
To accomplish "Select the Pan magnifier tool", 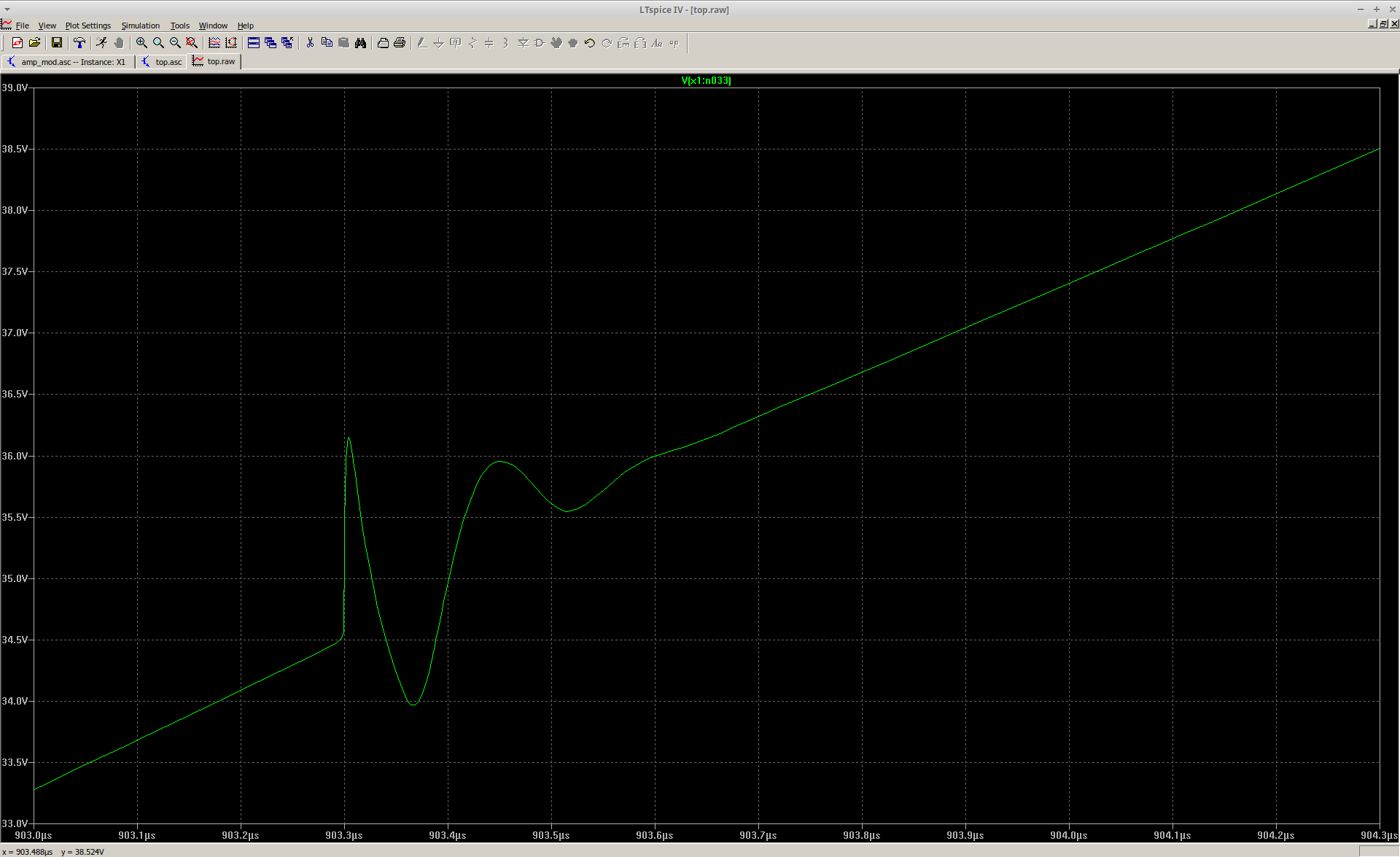I will pyautogui.click(x=158, y=43).
